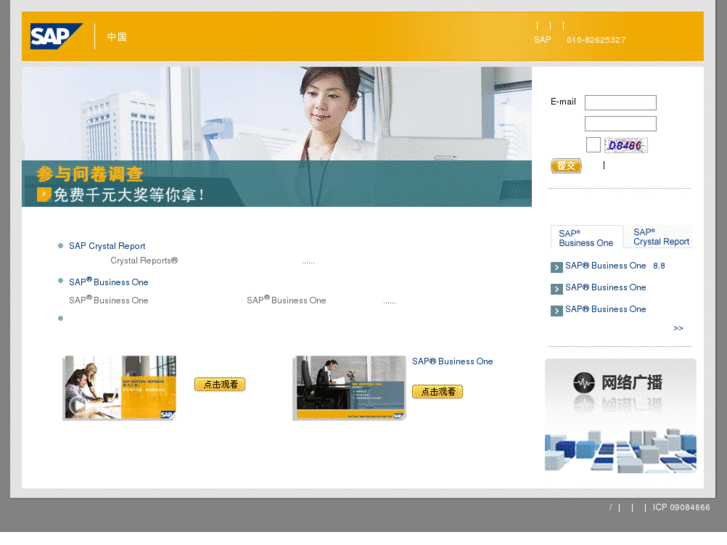Screen dimensions: 727x545
Task: Open second SAP Business One sidebar link
Action: [606, 288]
